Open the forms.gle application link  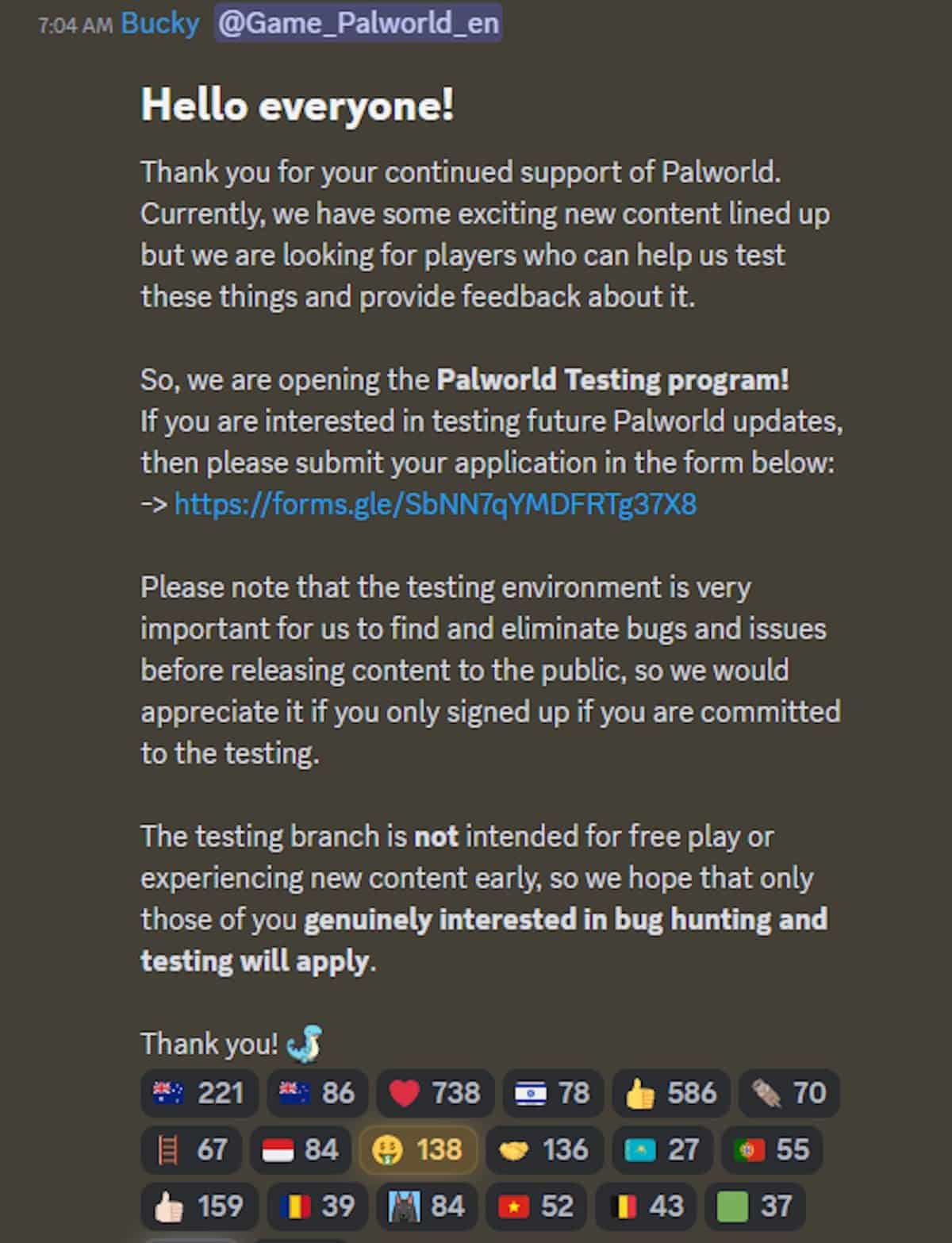[435, 504]
